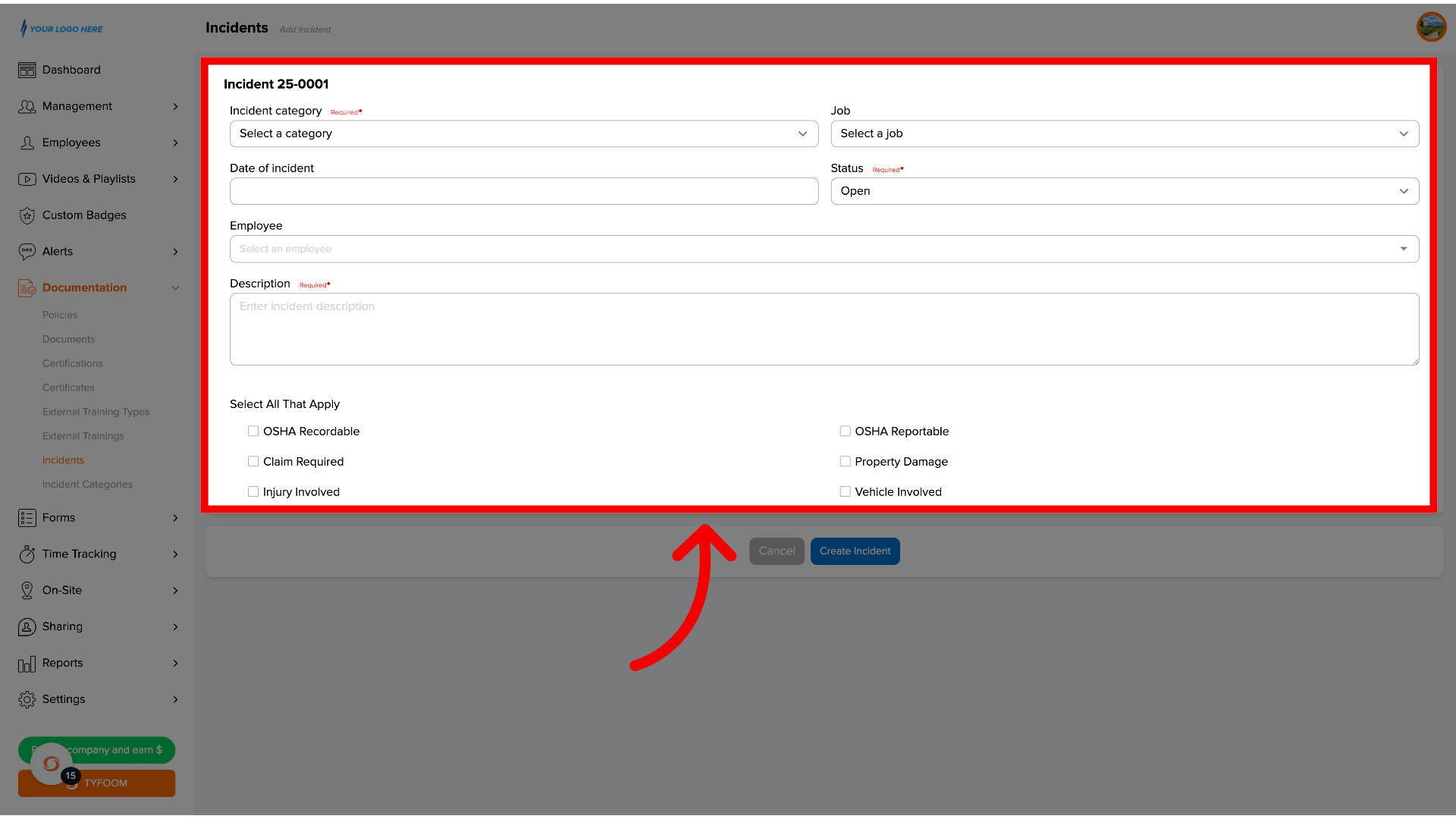Click the Sharing person icon

(27, 626)
